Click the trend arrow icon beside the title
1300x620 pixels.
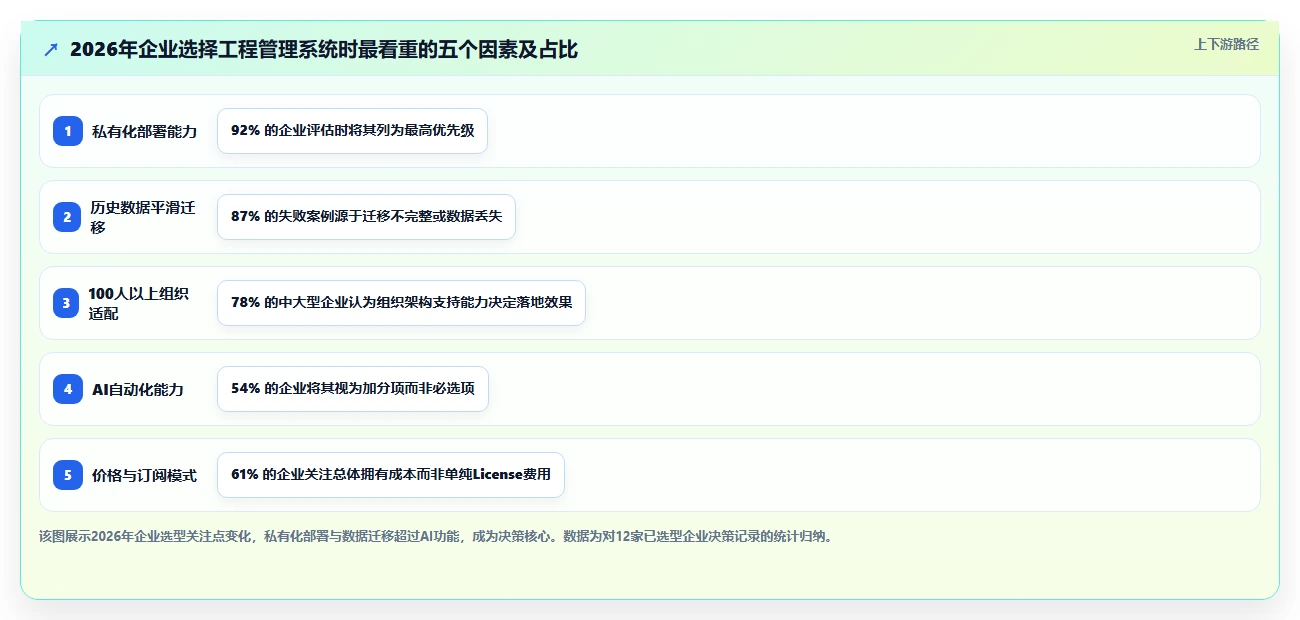(x=51, y=49)
